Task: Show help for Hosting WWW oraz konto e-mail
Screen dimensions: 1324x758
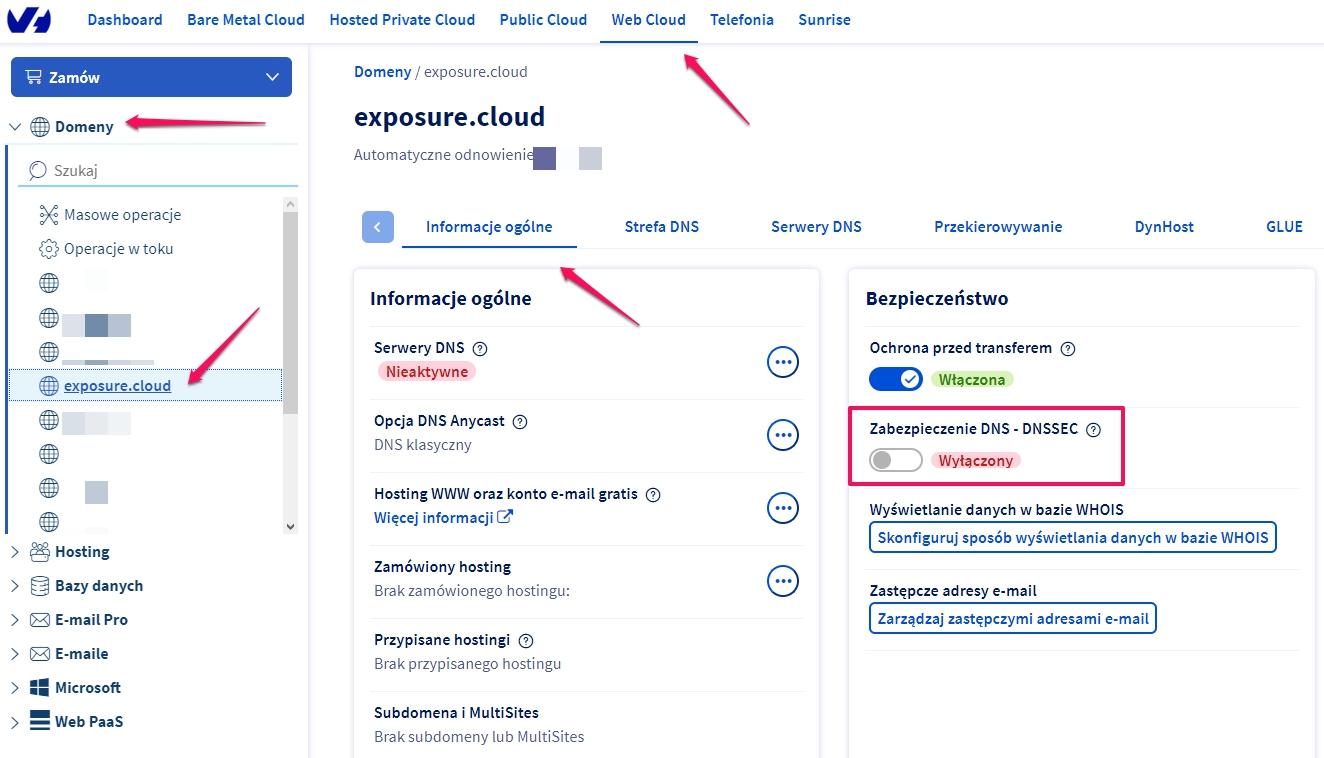Action: (653, 495)
